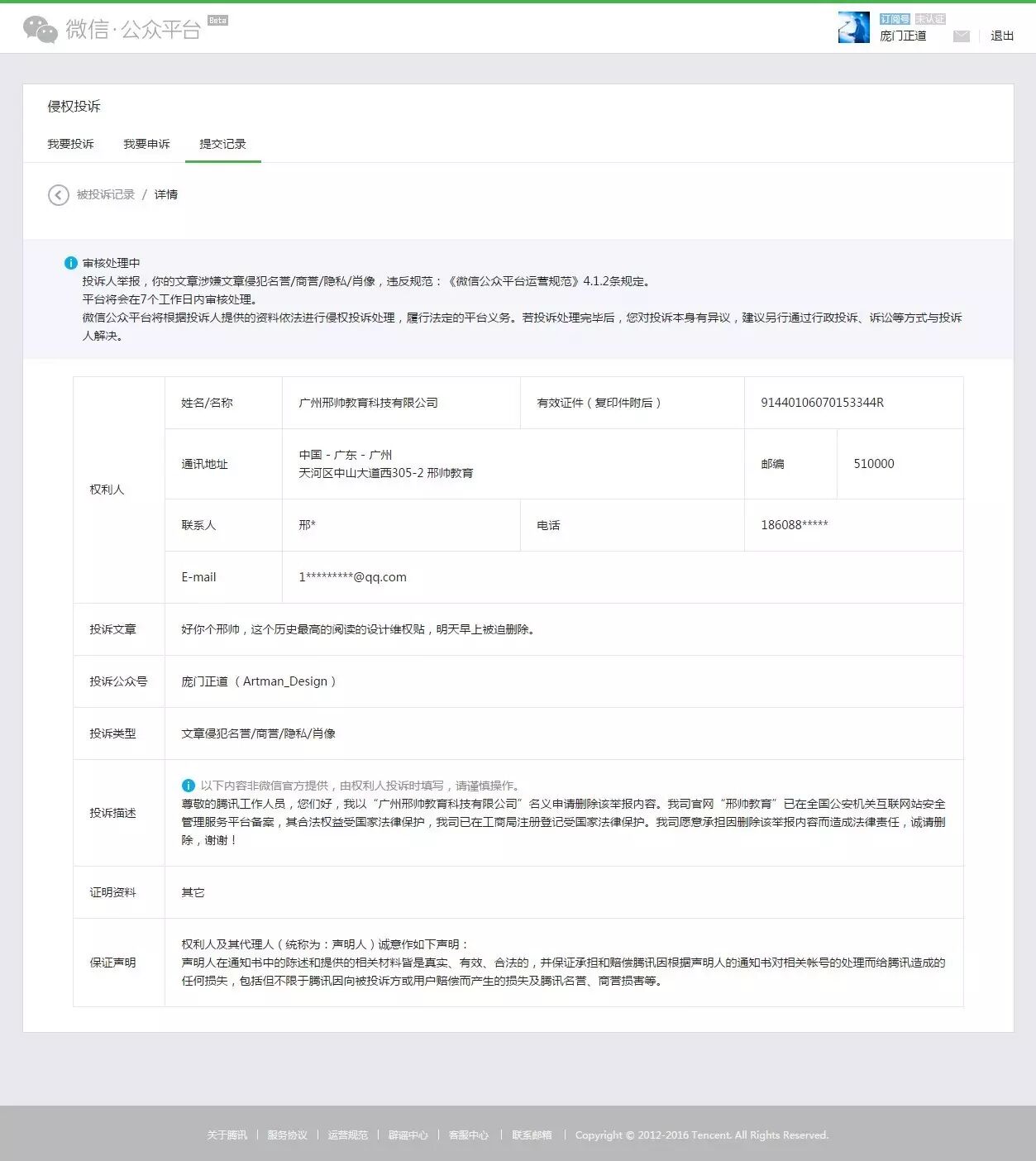
Task: Select the 提交记录 tab
Action: click(x=222, y=144)
